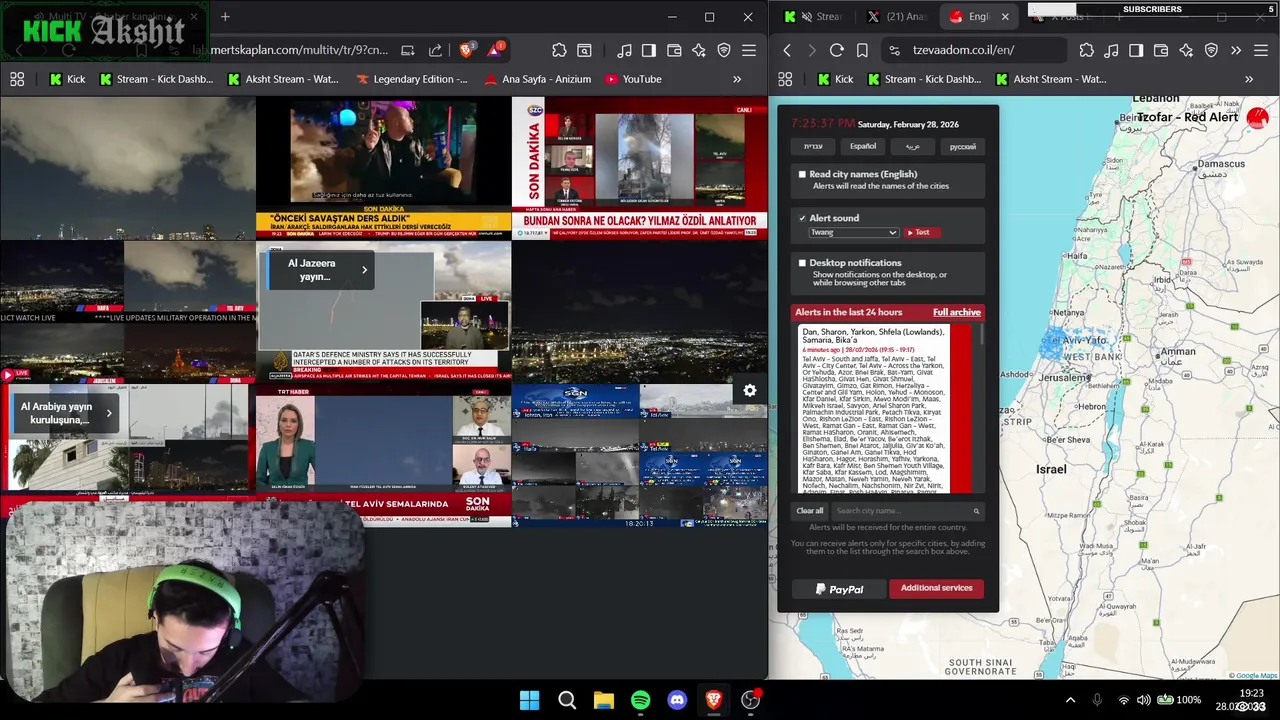Viewport: 1280px width, 720px height.
Task: Open the Twang alert sound dropdown
Action: point(854,232)
